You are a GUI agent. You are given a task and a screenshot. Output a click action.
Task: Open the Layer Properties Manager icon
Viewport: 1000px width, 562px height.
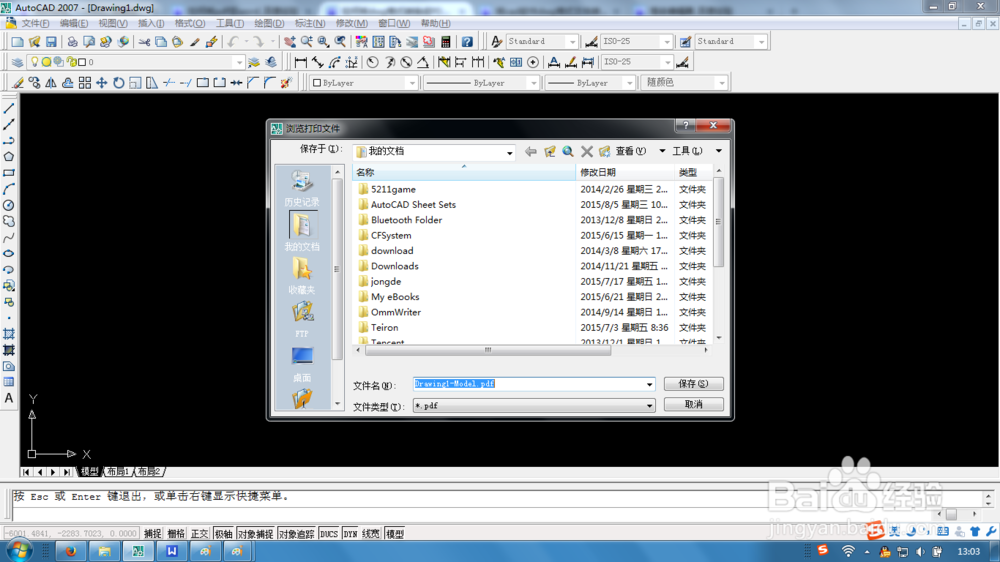[x=17, y=62]
